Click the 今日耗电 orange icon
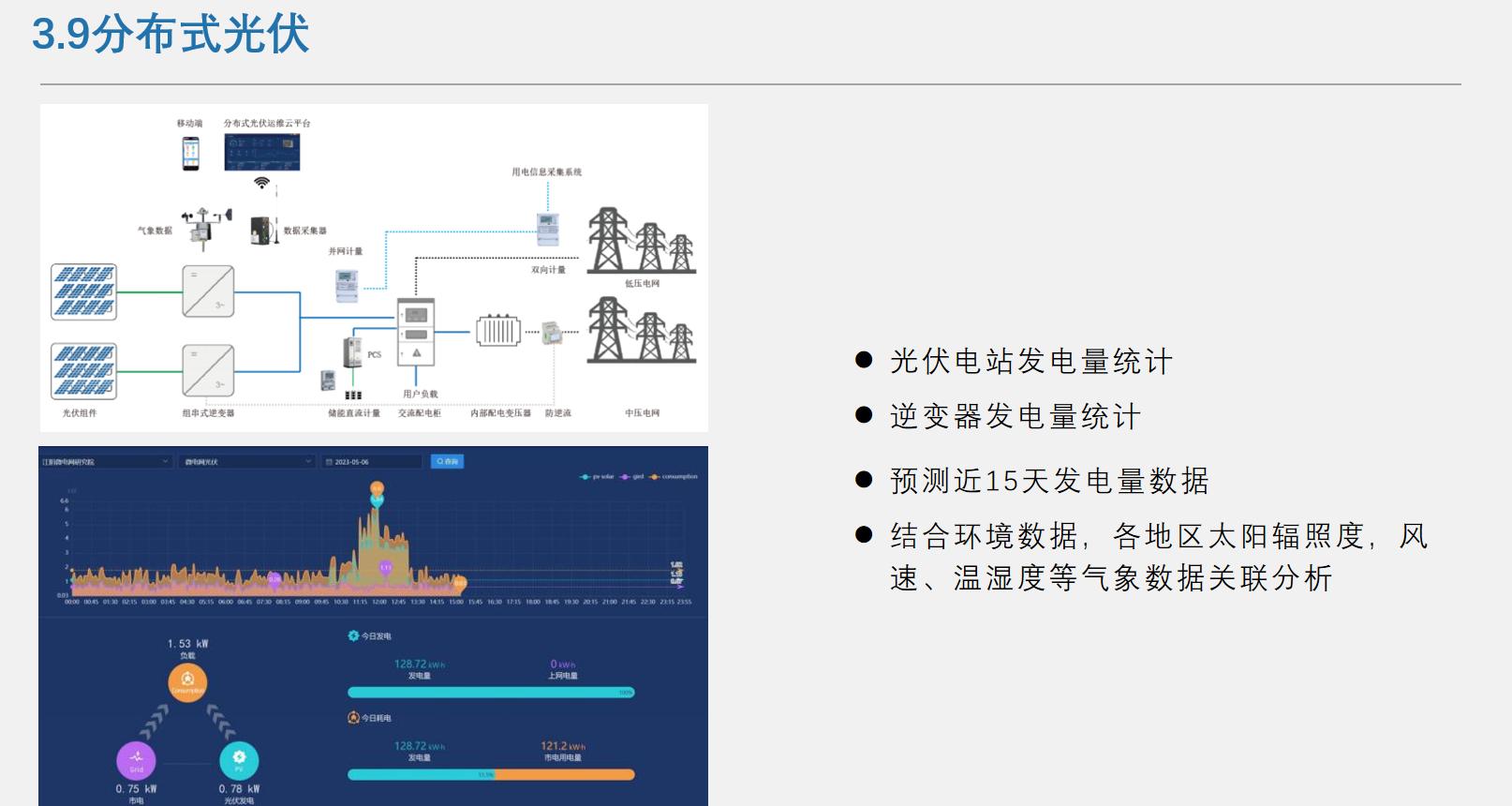The height and width of the screenshot is (806, 1512). point(353,717)
